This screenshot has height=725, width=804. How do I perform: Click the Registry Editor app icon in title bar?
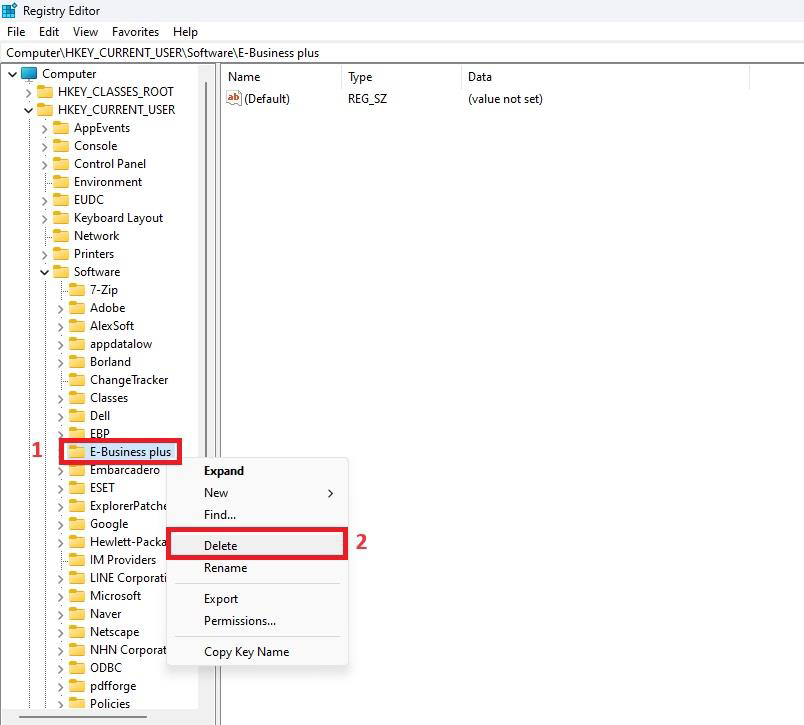pyautogui.click(x=9, y=10)
